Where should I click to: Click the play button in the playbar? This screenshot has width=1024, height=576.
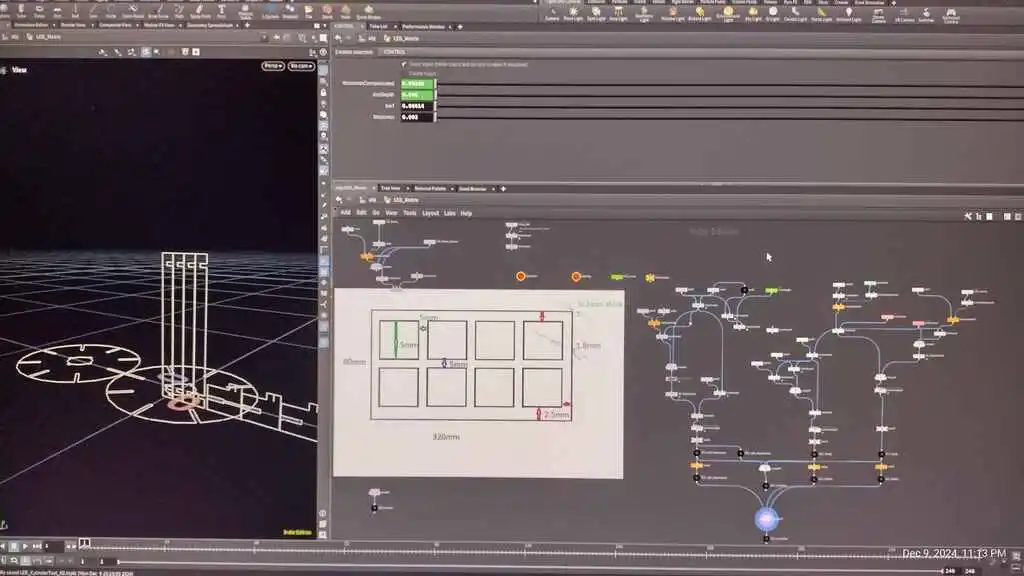[25, 546]
